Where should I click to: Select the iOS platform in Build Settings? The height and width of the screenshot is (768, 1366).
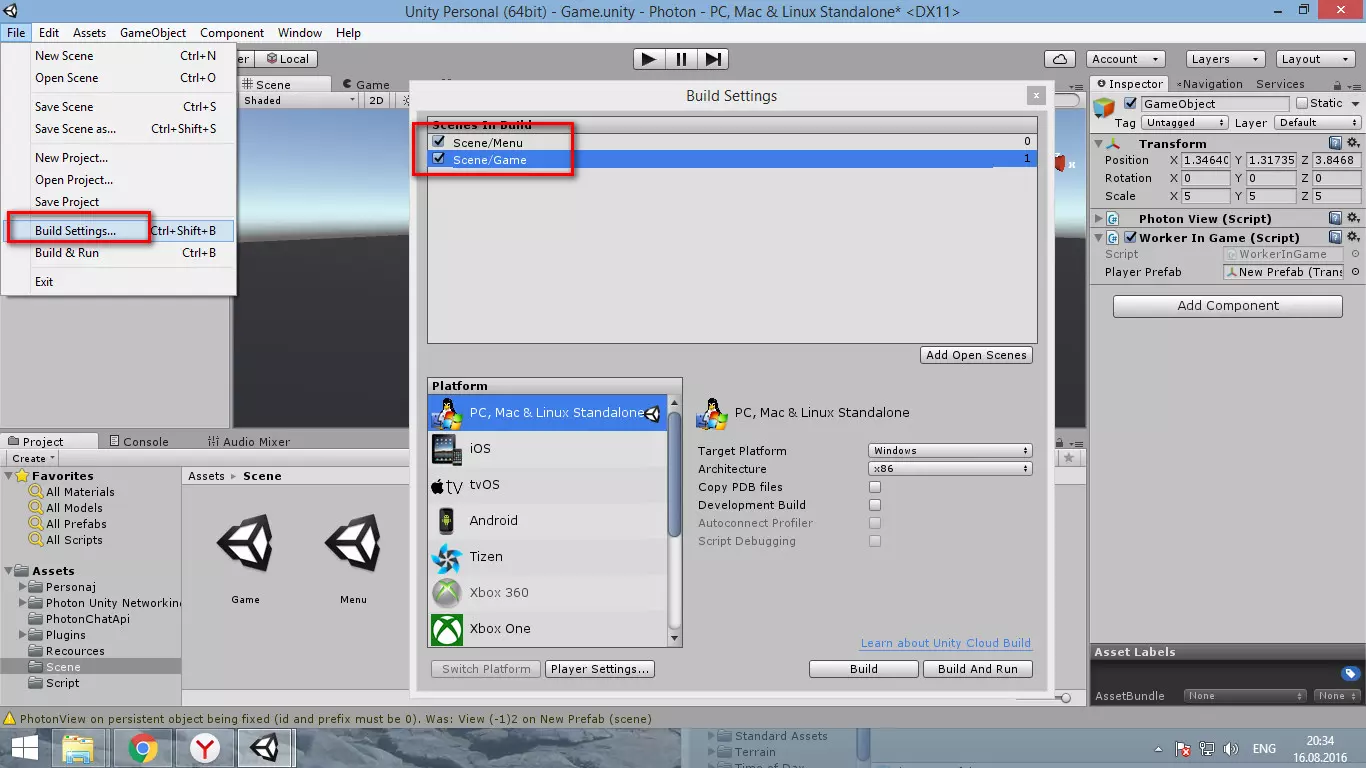[x=480, y=448]
